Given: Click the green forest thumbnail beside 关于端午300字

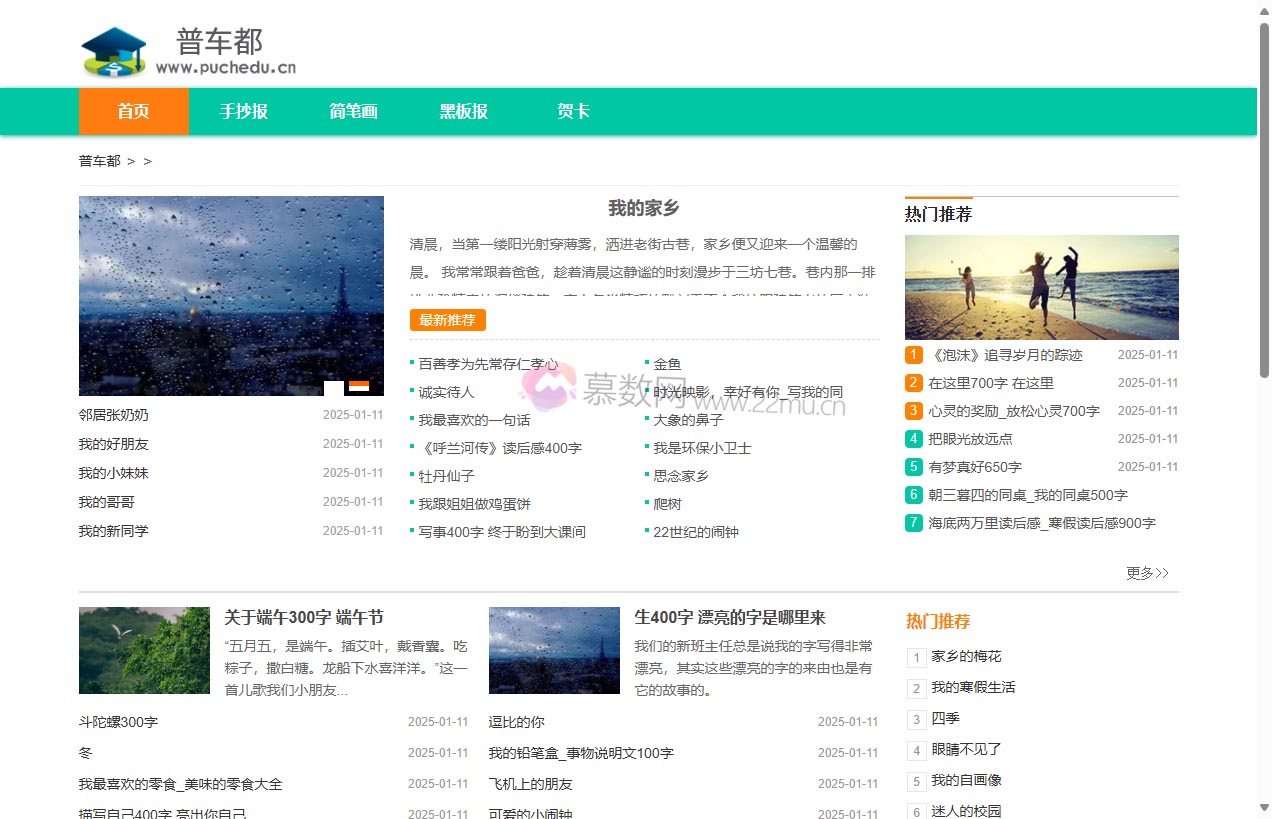Looking at the screenshot, I should tap(144, 650).
